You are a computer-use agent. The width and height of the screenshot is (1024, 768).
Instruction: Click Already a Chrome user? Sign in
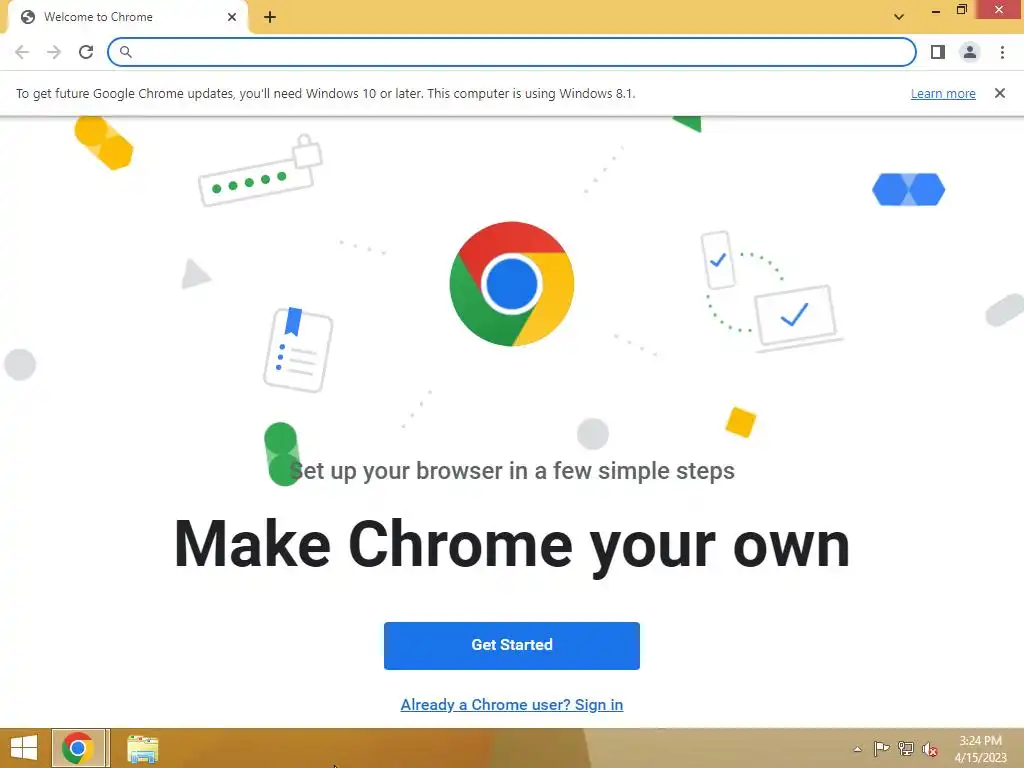pyautogui.click(x=512, y=705)
